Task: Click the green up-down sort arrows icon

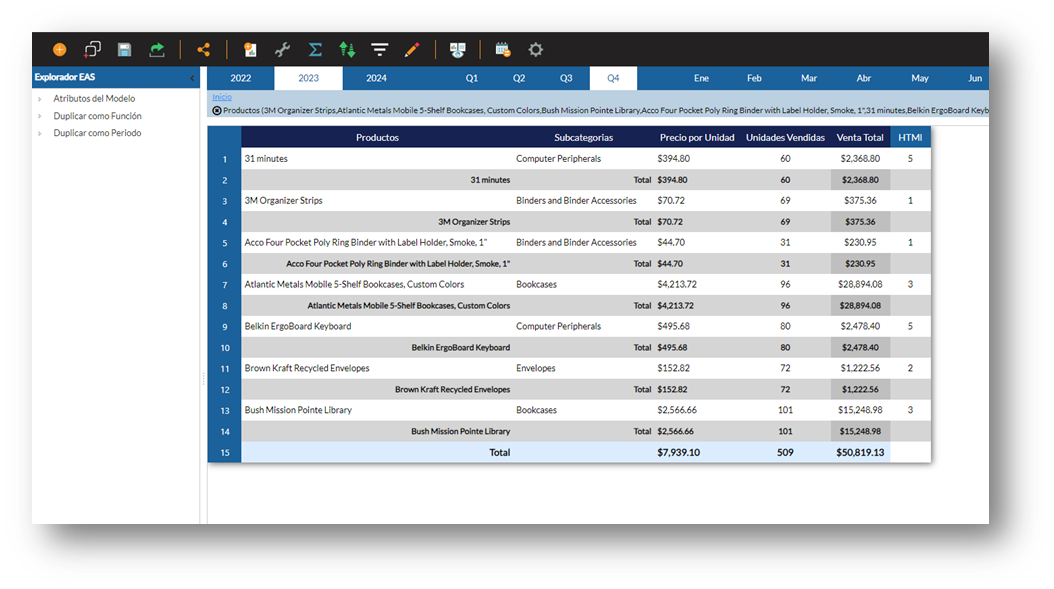Action: 347,49
